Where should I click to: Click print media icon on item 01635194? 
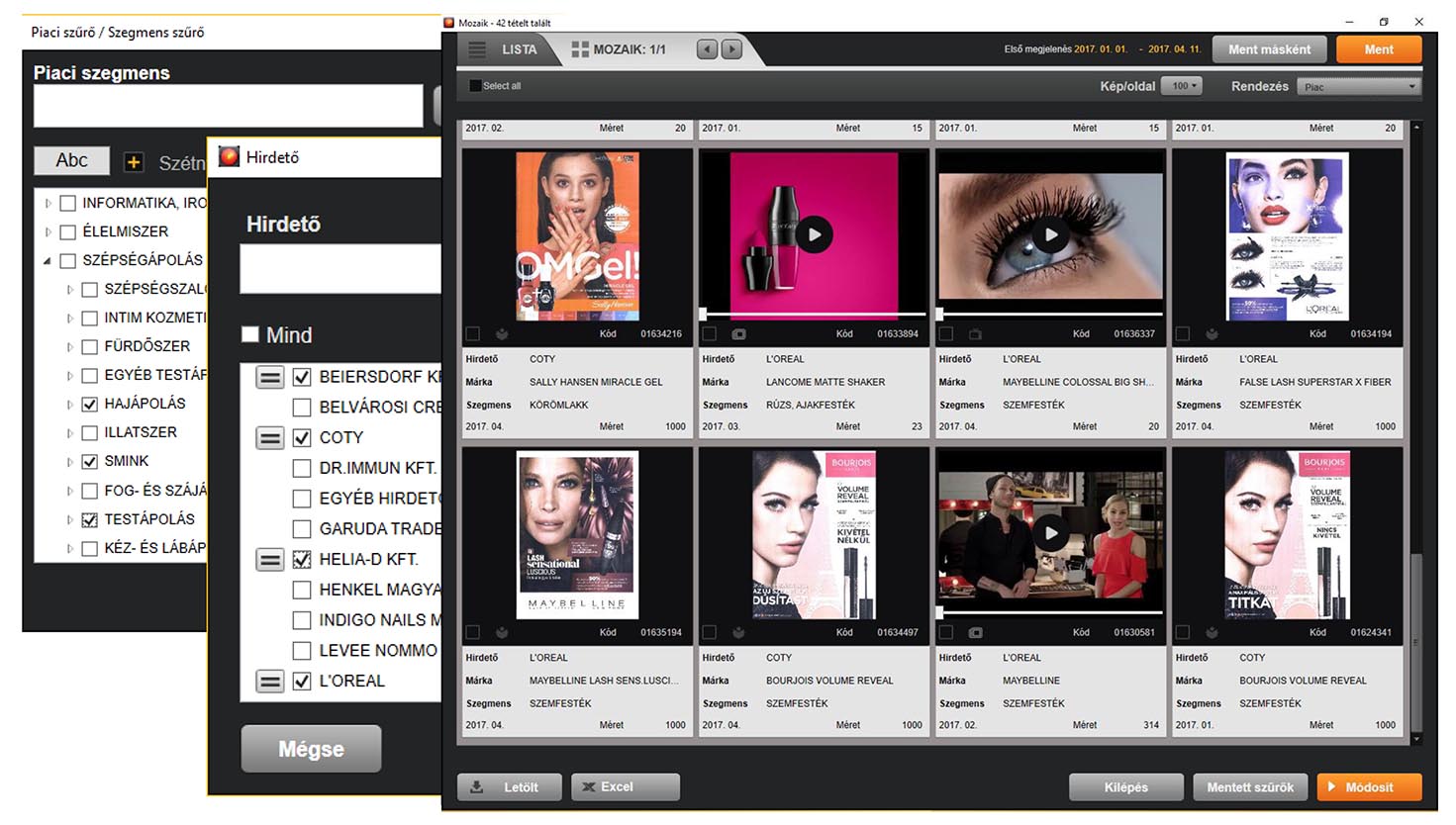coord(502,632)
